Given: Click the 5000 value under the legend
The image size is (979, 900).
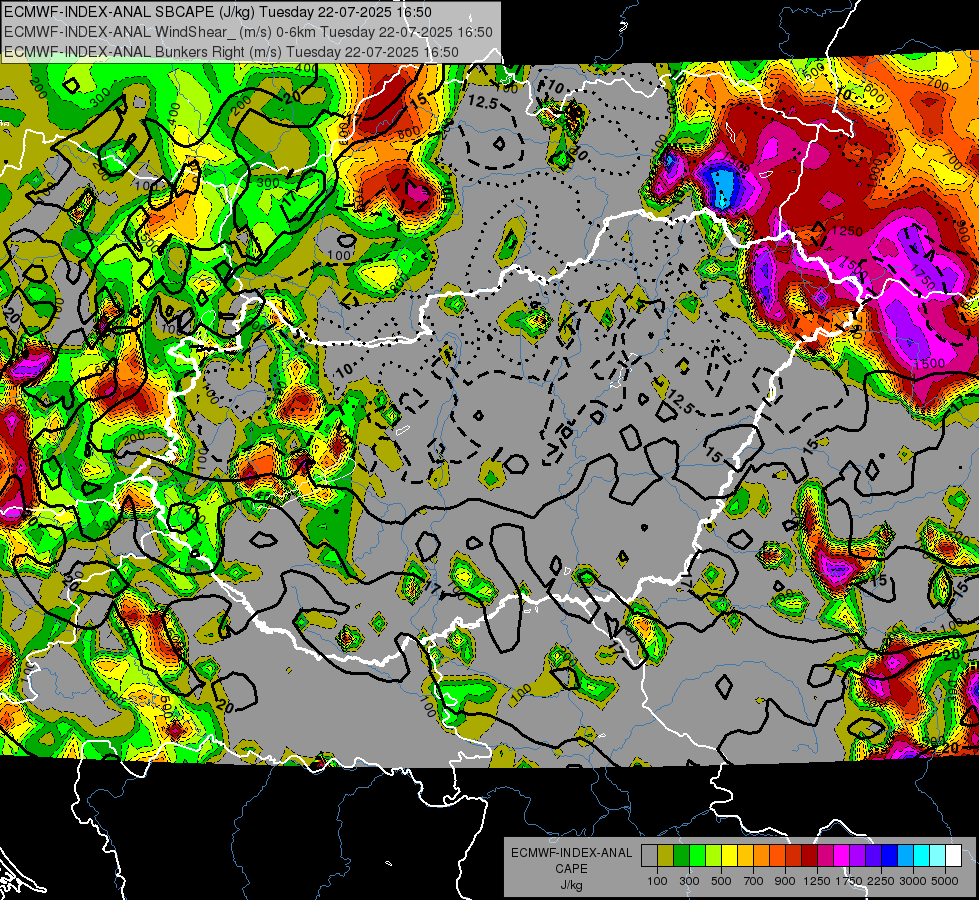Looking at the screenshot, I should 945,881.
